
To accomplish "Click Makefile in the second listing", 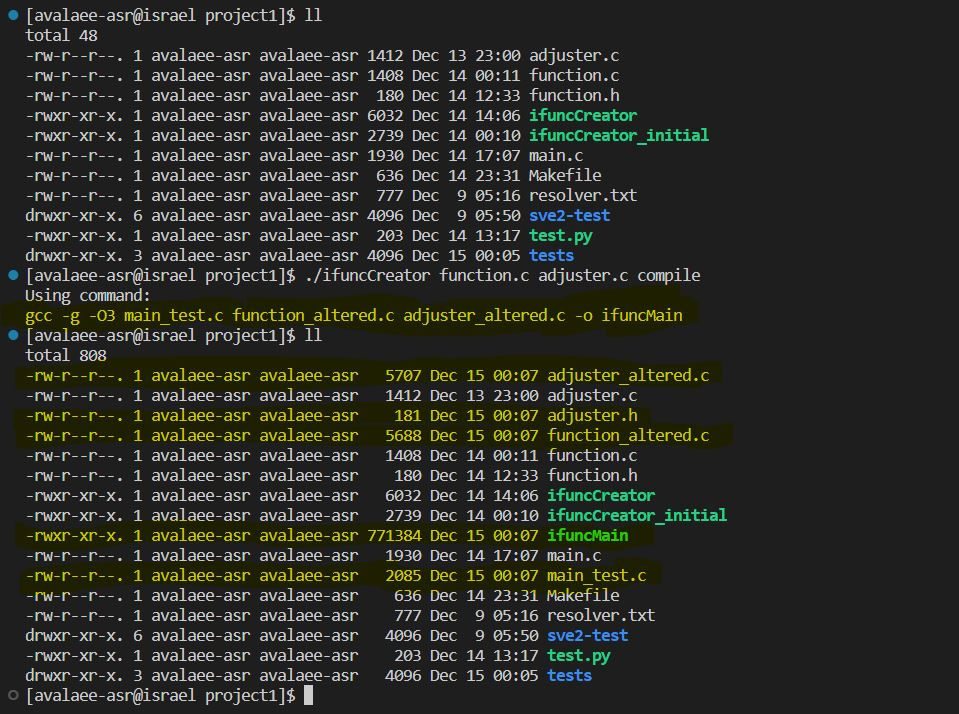I will (x=583, y=595).
